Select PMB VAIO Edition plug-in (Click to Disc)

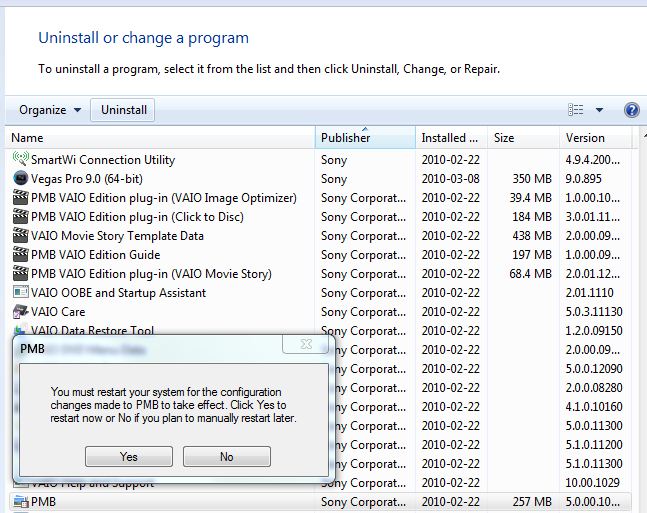click(x=137, y=217)
